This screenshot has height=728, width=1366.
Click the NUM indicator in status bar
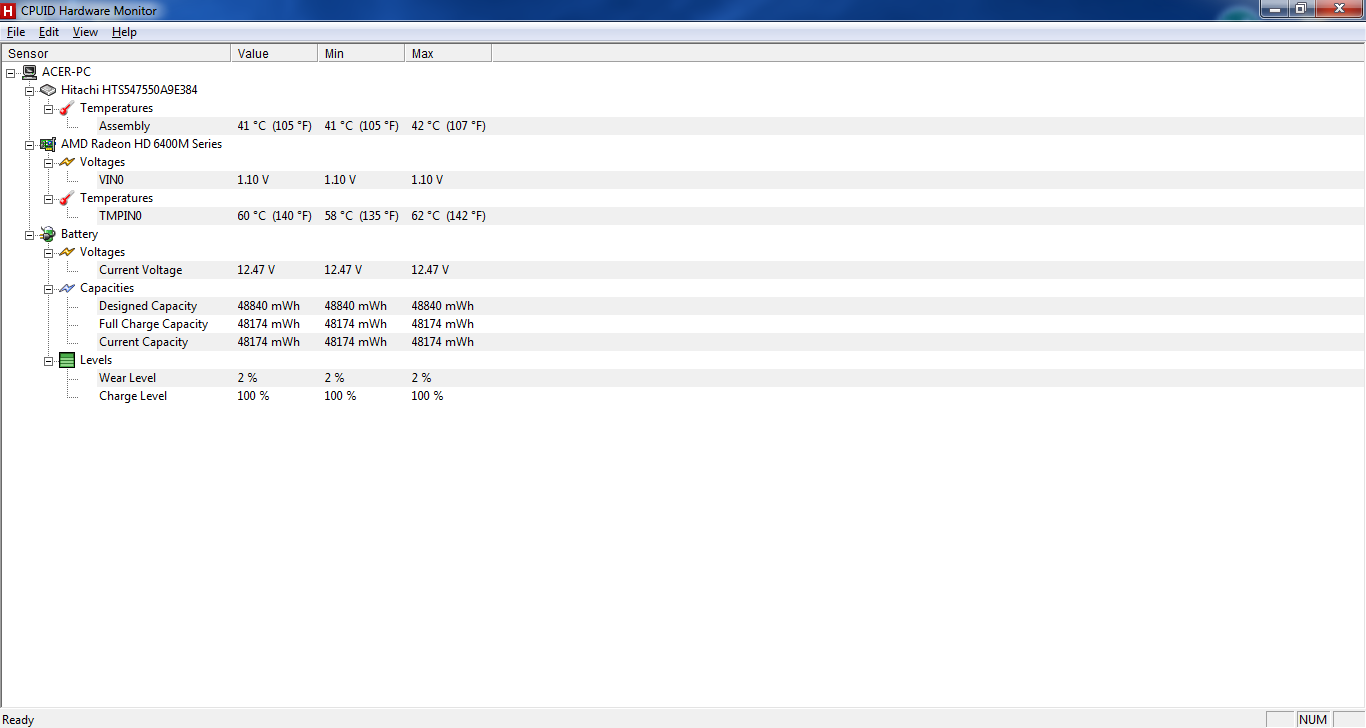click(1313, 720)
